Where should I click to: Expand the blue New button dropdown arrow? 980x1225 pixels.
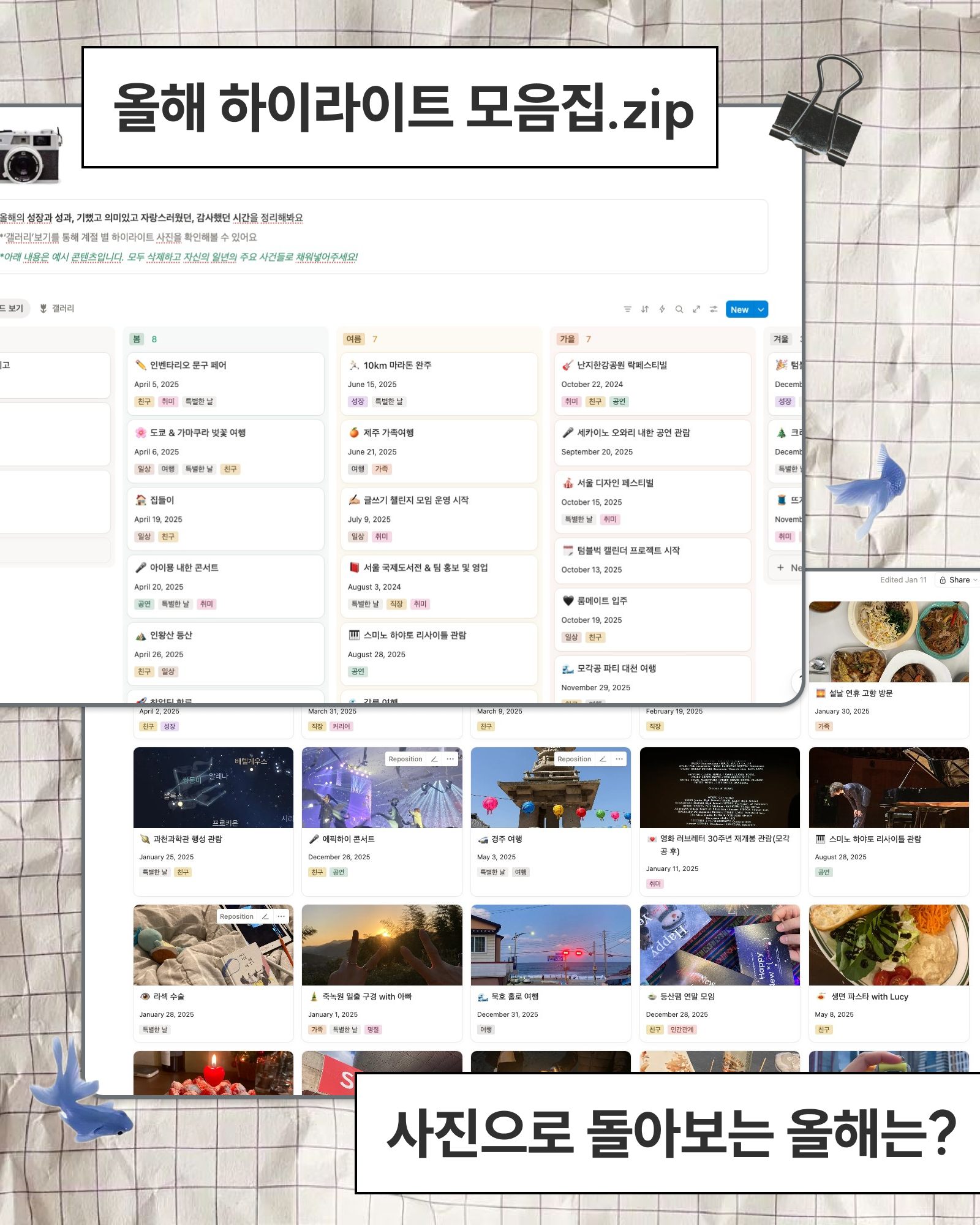pyautogui.click(x=761, y=309)
